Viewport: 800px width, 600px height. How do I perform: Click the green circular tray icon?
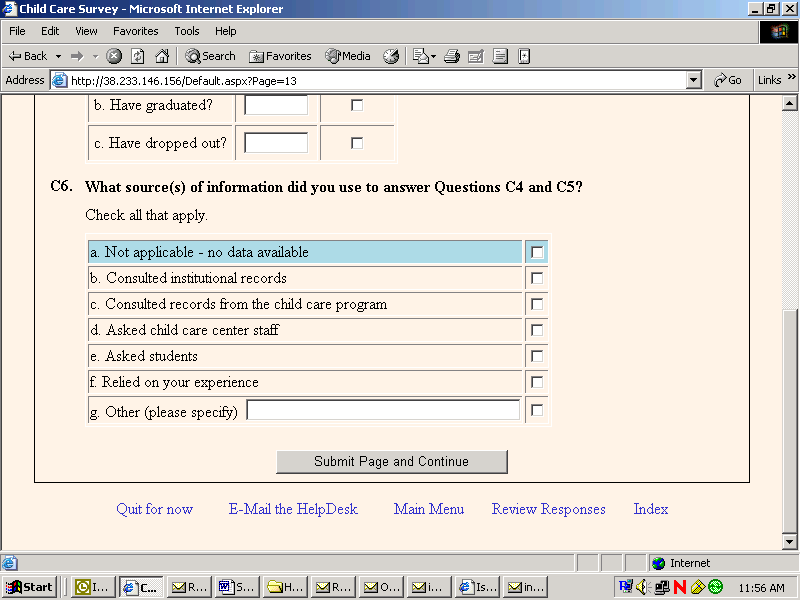tap(715, 587)
